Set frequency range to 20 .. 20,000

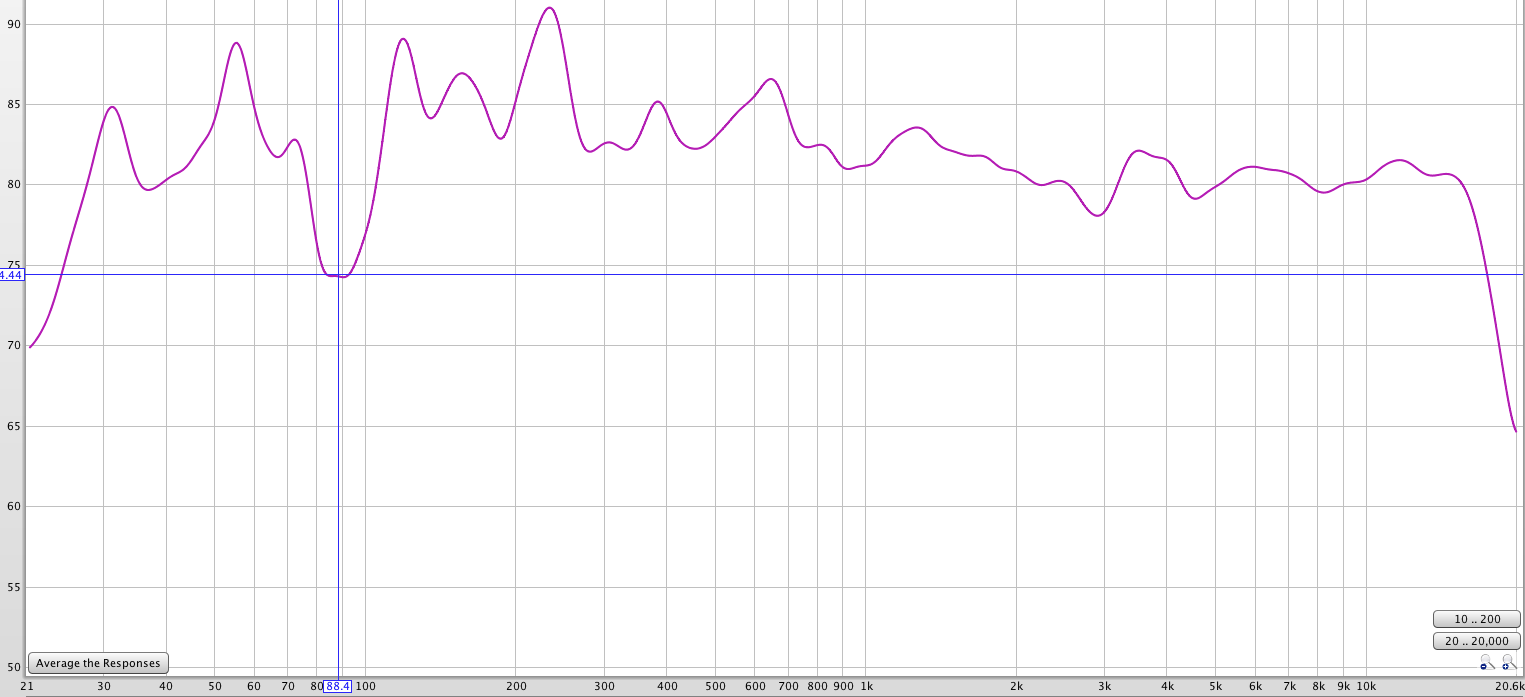pyautogui.click(x=1477, y=641)
